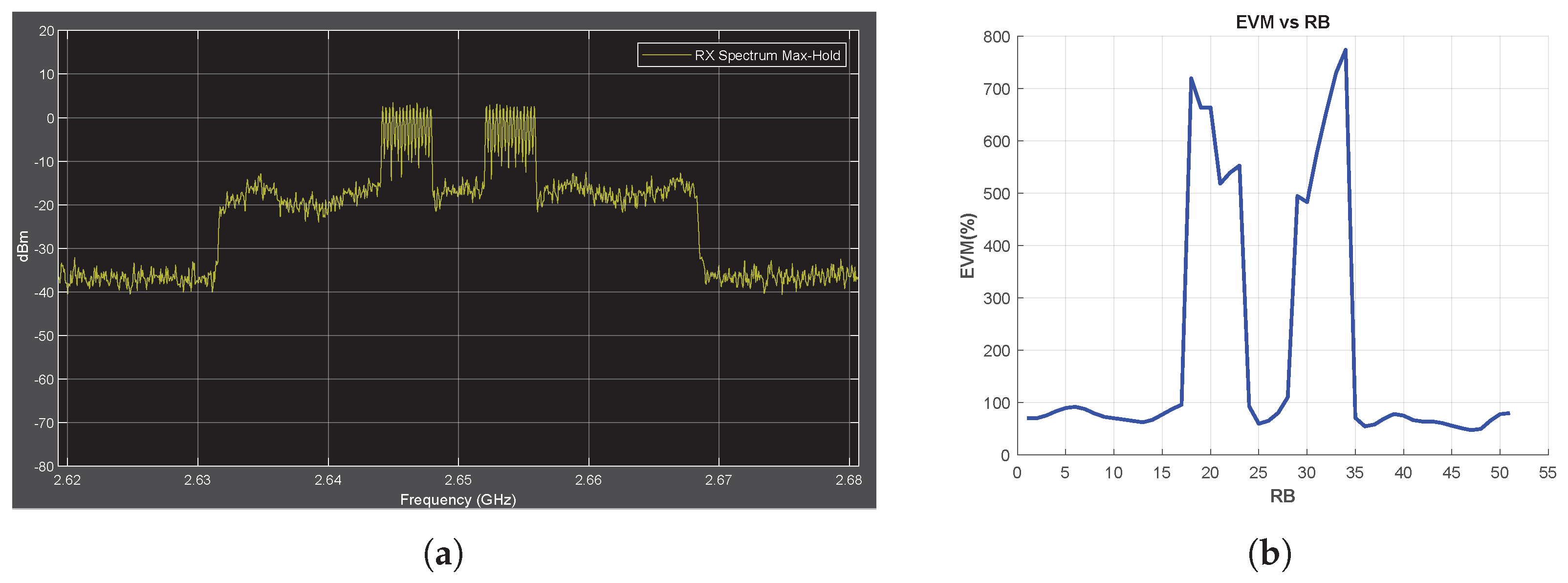Click the 20 dBm tick label

[x=46, y=31]
